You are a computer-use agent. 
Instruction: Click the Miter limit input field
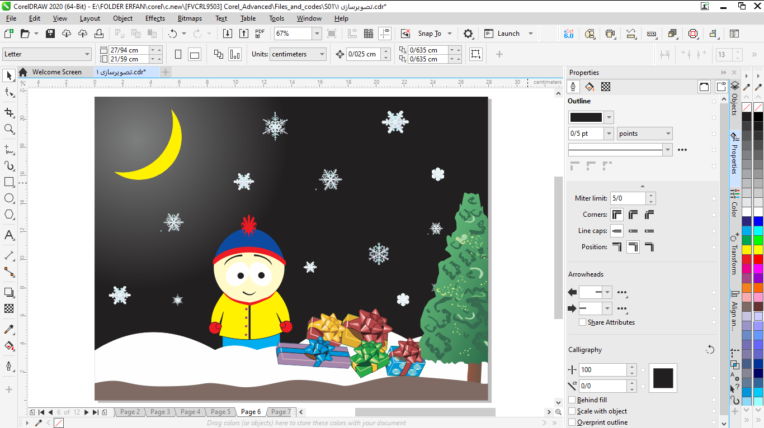pos(628,198)
